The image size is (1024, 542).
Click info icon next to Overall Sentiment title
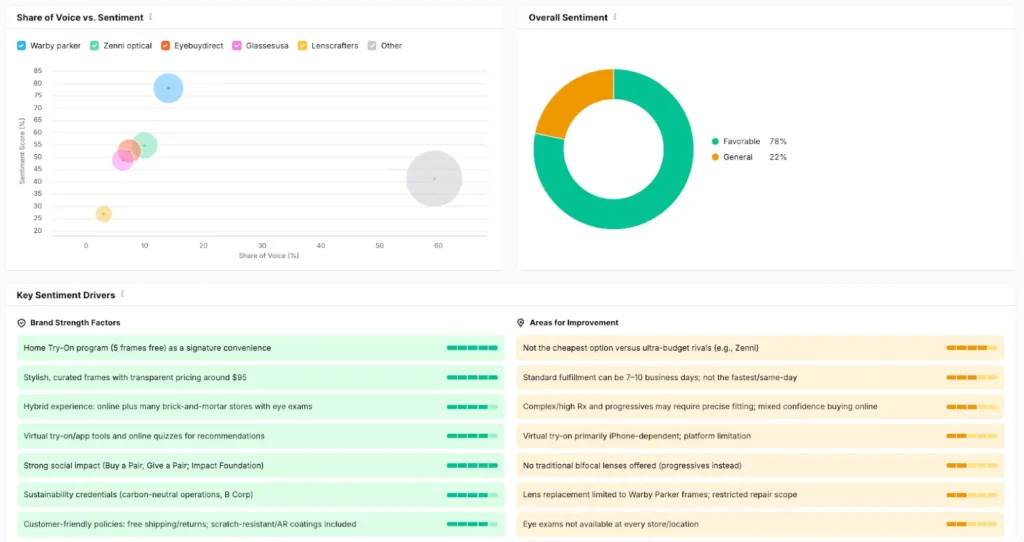[615, 17]
